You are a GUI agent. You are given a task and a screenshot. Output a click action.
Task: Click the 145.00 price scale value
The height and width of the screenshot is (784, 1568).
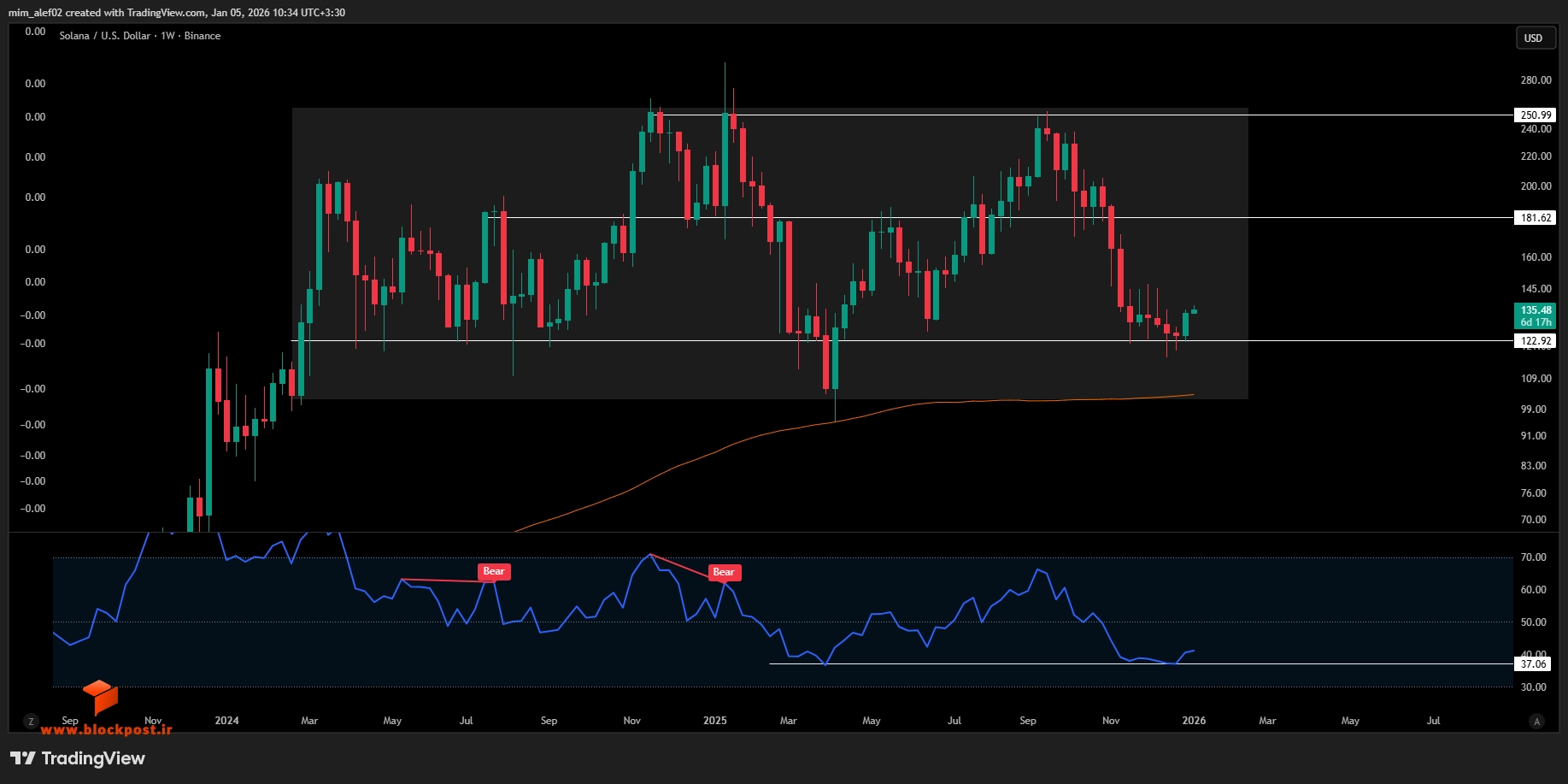1536,289
